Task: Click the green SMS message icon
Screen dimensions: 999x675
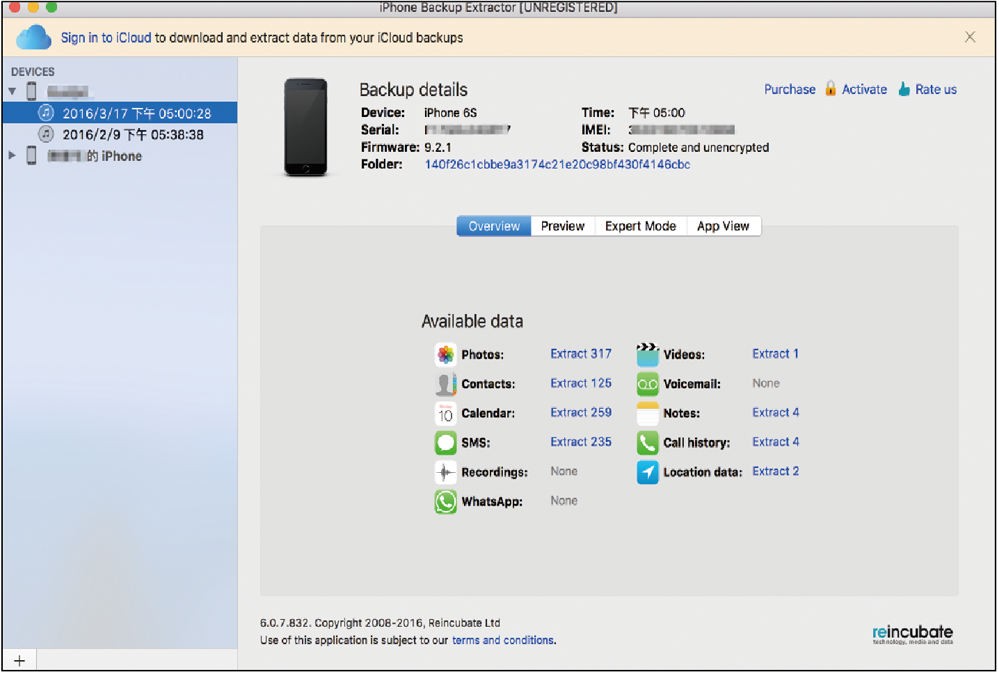Action: point(445,442)
